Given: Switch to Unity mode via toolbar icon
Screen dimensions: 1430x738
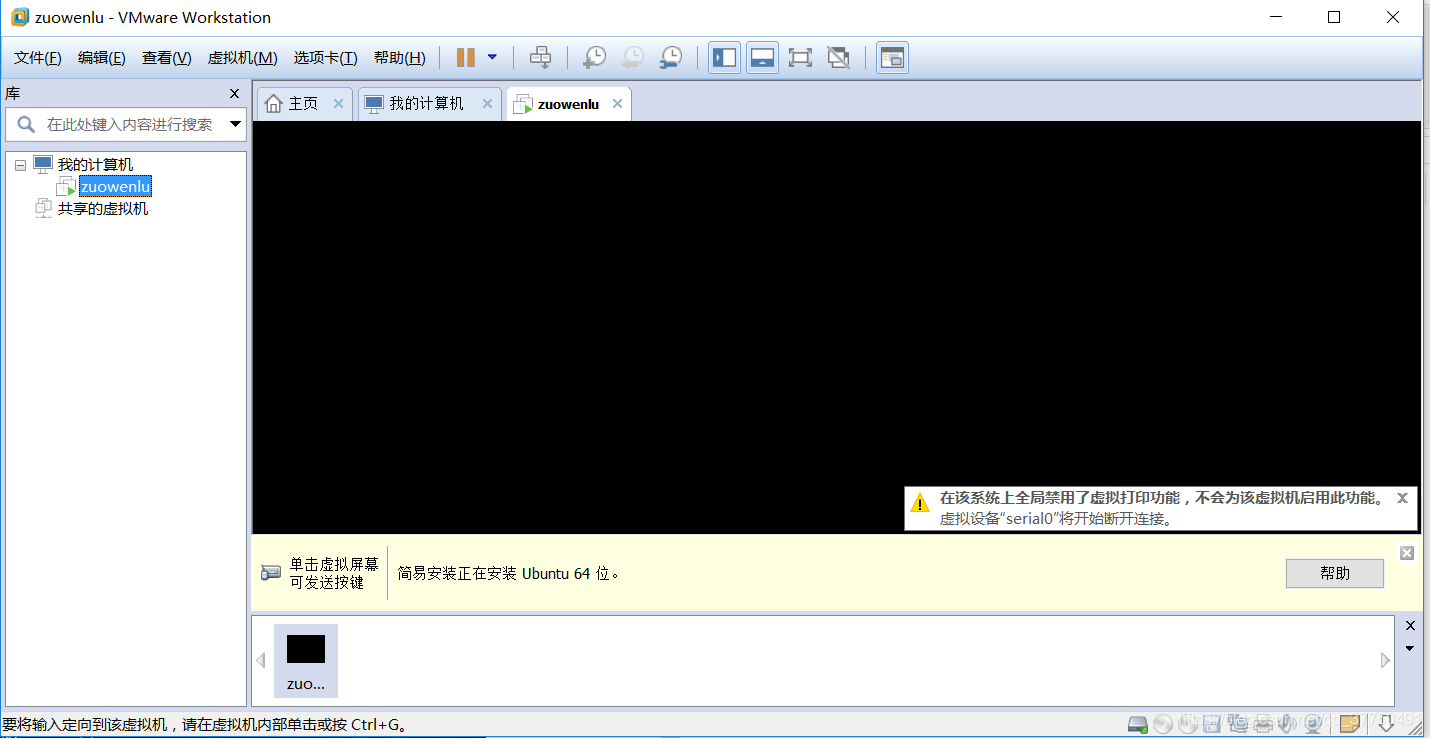Looking at the screenshot, I should 838,57.
